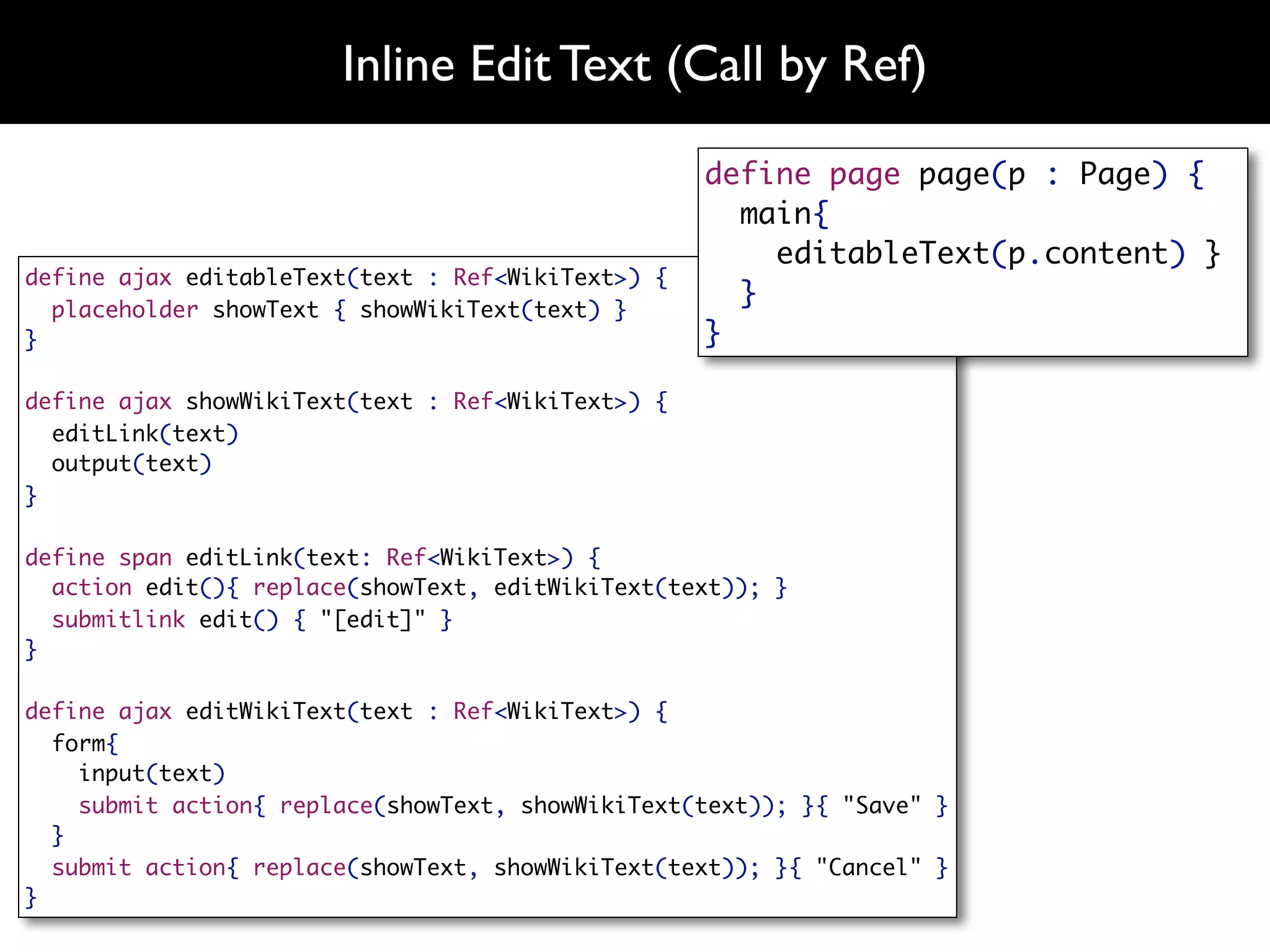The image size is (1270, 952).
Task: Click 'define ajax editWikiText(text : Ref<WikiText>) {'
Action: [x=346, y=712]
